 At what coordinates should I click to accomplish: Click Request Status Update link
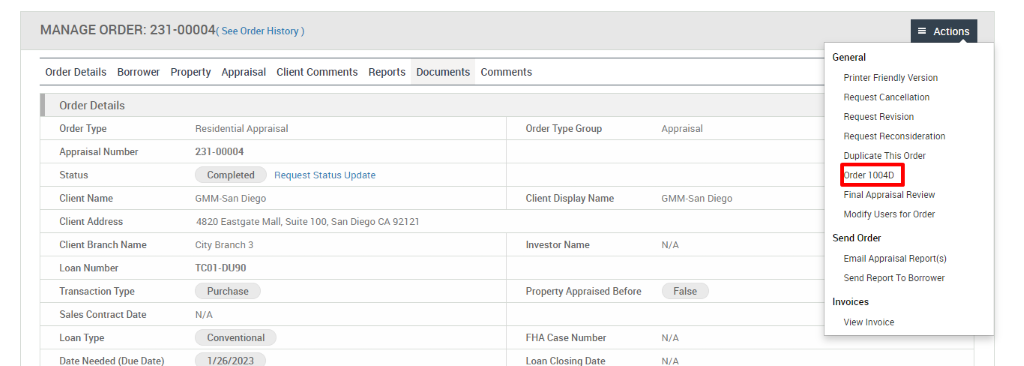click(325, 175)
